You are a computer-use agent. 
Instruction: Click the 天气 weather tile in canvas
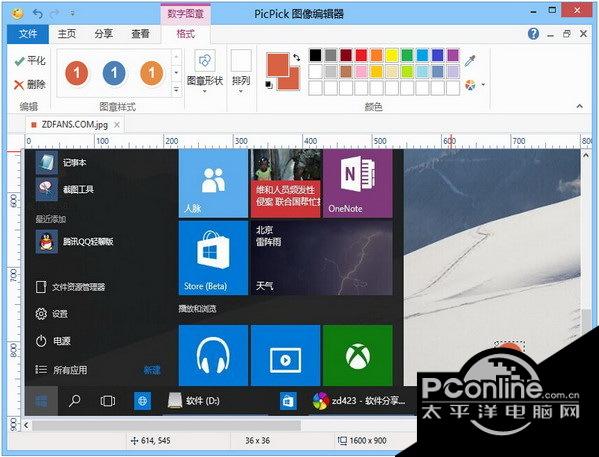[322, 258]
